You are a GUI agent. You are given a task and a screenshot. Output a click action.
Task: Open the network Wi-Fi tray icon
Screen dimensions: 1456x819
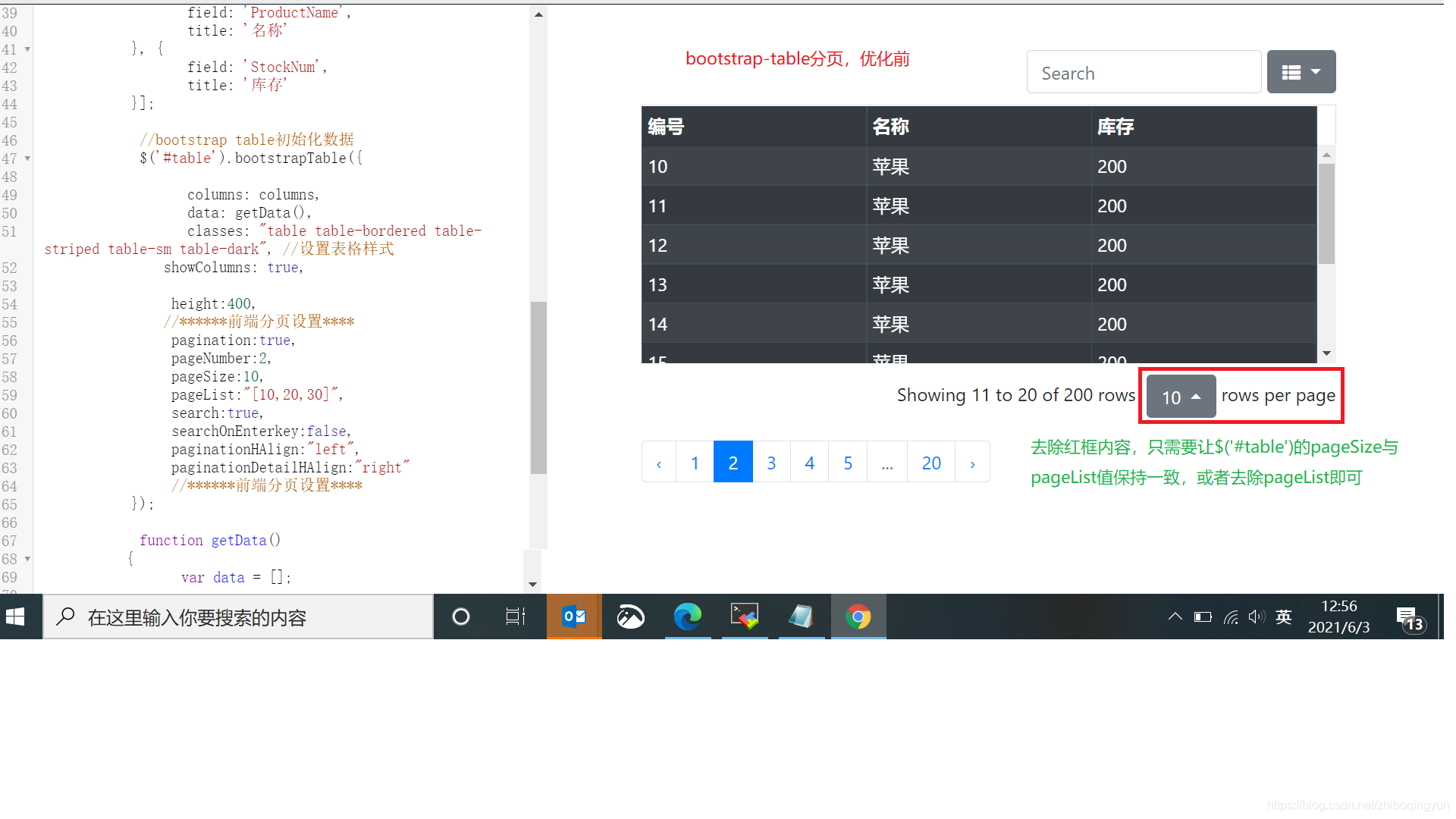pyautogui.click(x=1231, y=617)
